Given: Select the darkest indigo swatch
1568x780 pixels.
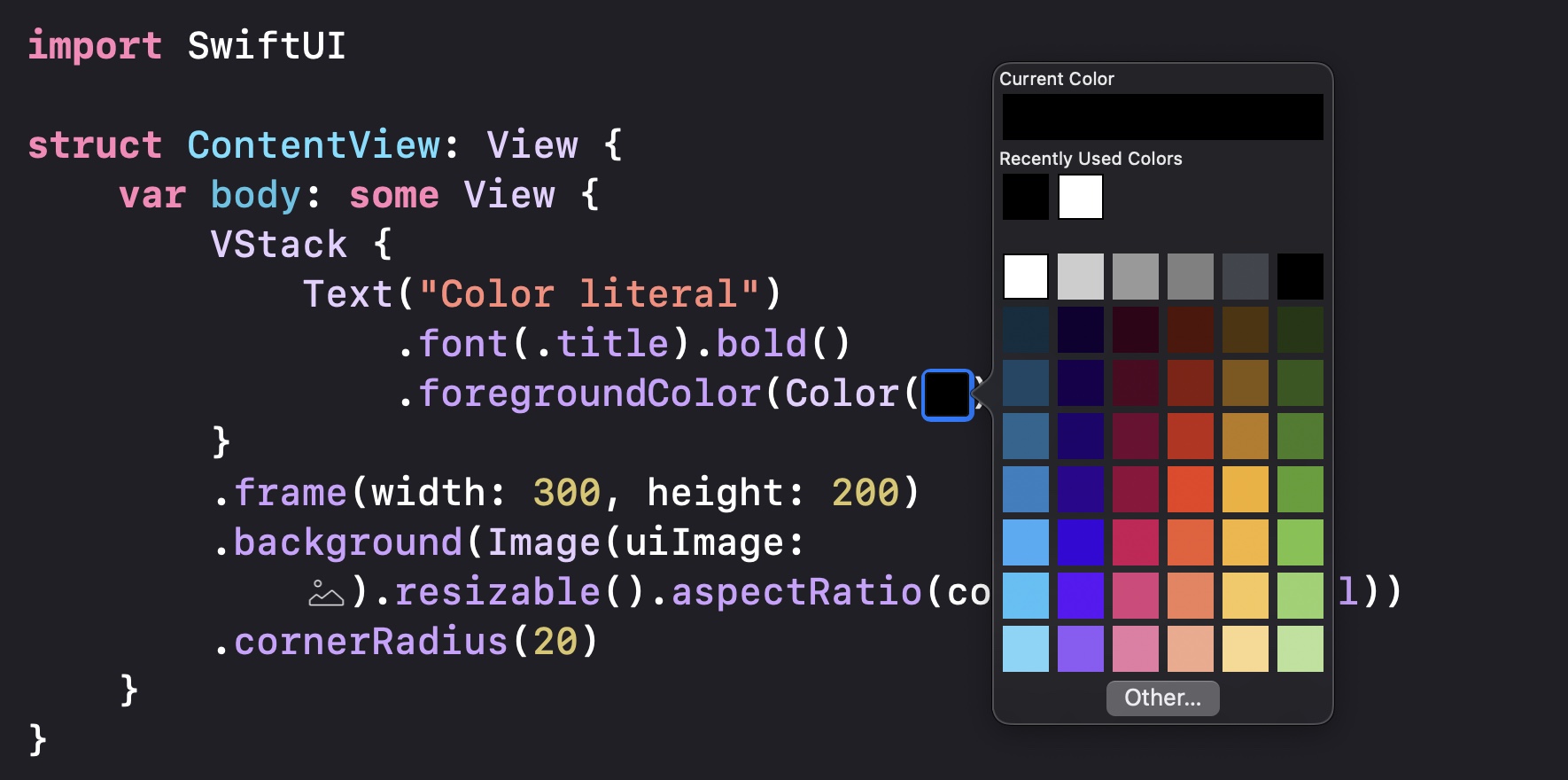Looking at the screenshot, I should pos(1081,330).
